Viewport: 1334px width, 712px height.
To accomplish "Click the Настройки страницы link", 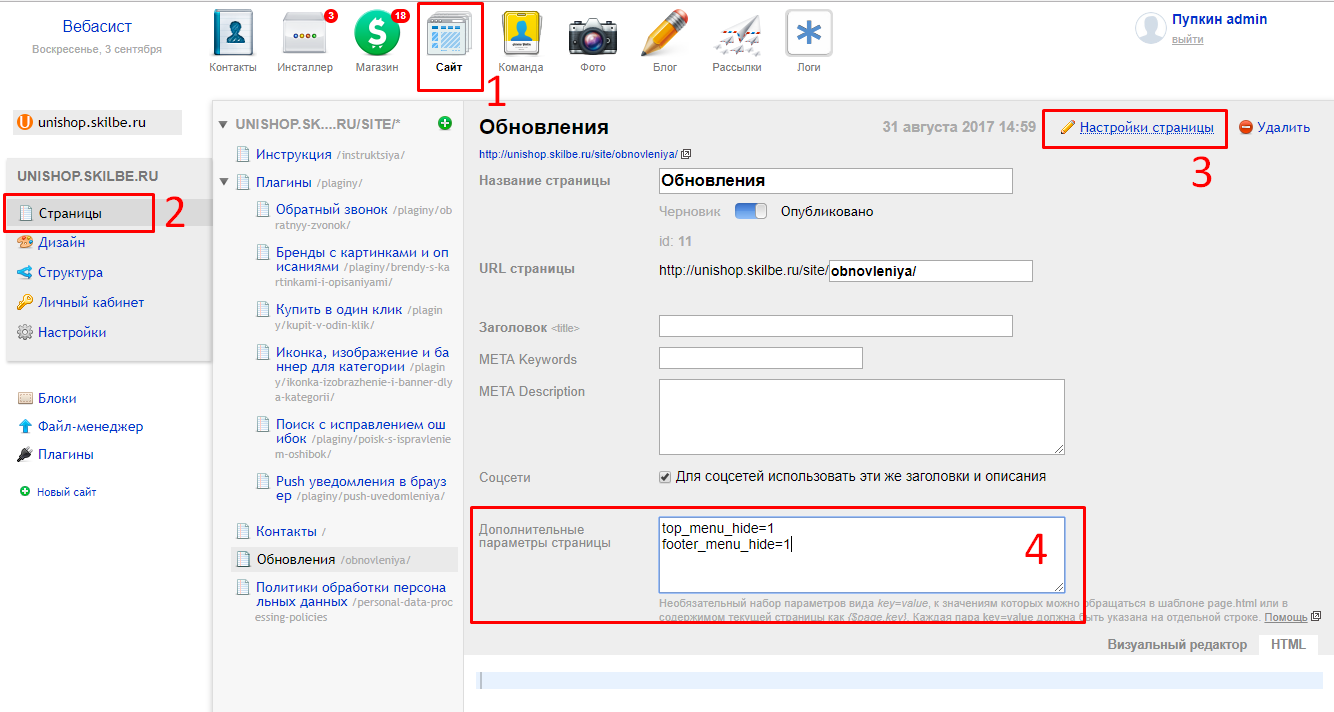I will (1146, 128).
